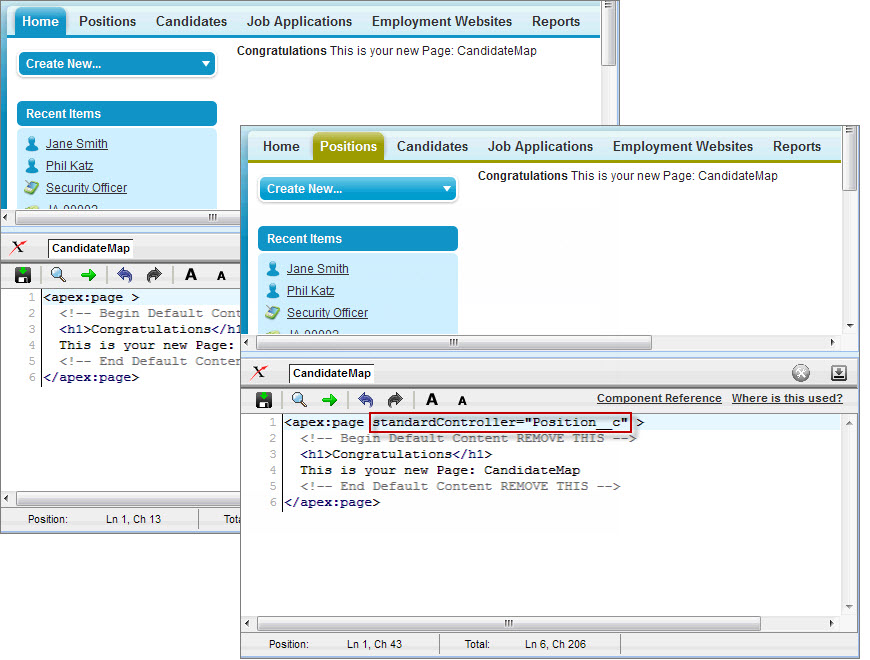Open the Component Reference link

coord(659,398)
